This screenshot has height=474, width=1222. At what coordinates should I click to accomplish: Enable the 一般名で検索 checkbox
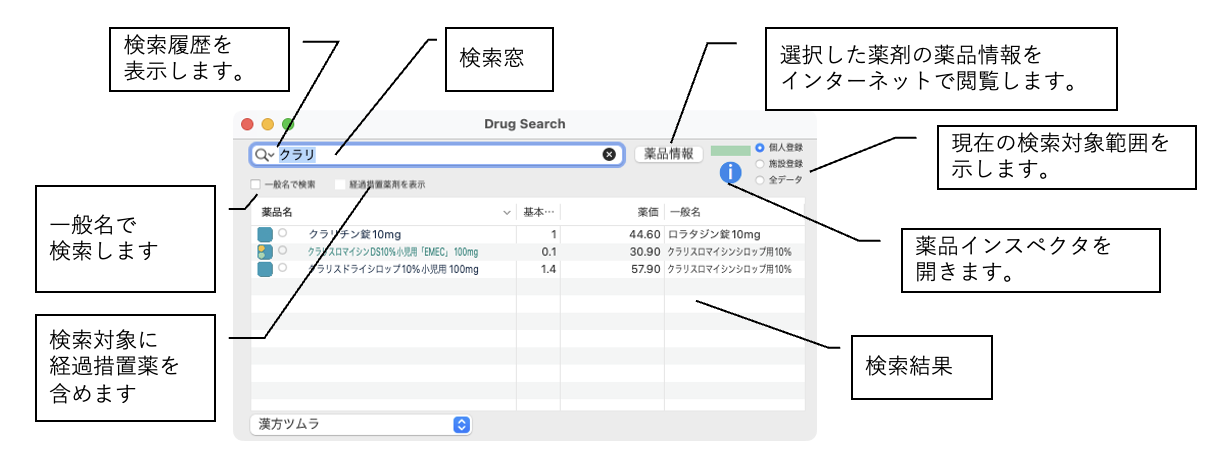(256, 184)
